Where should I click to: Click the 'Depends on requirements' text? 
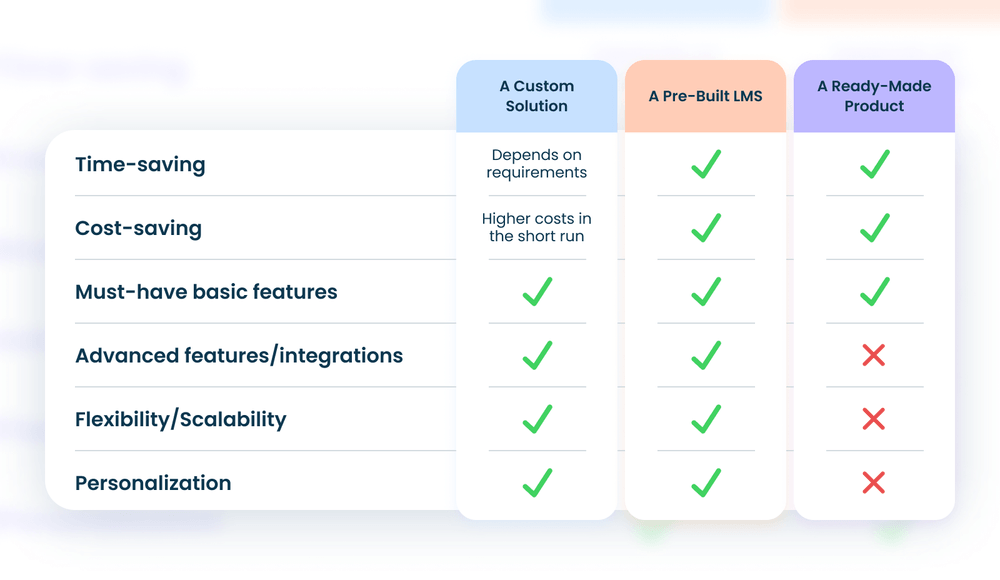537,164
